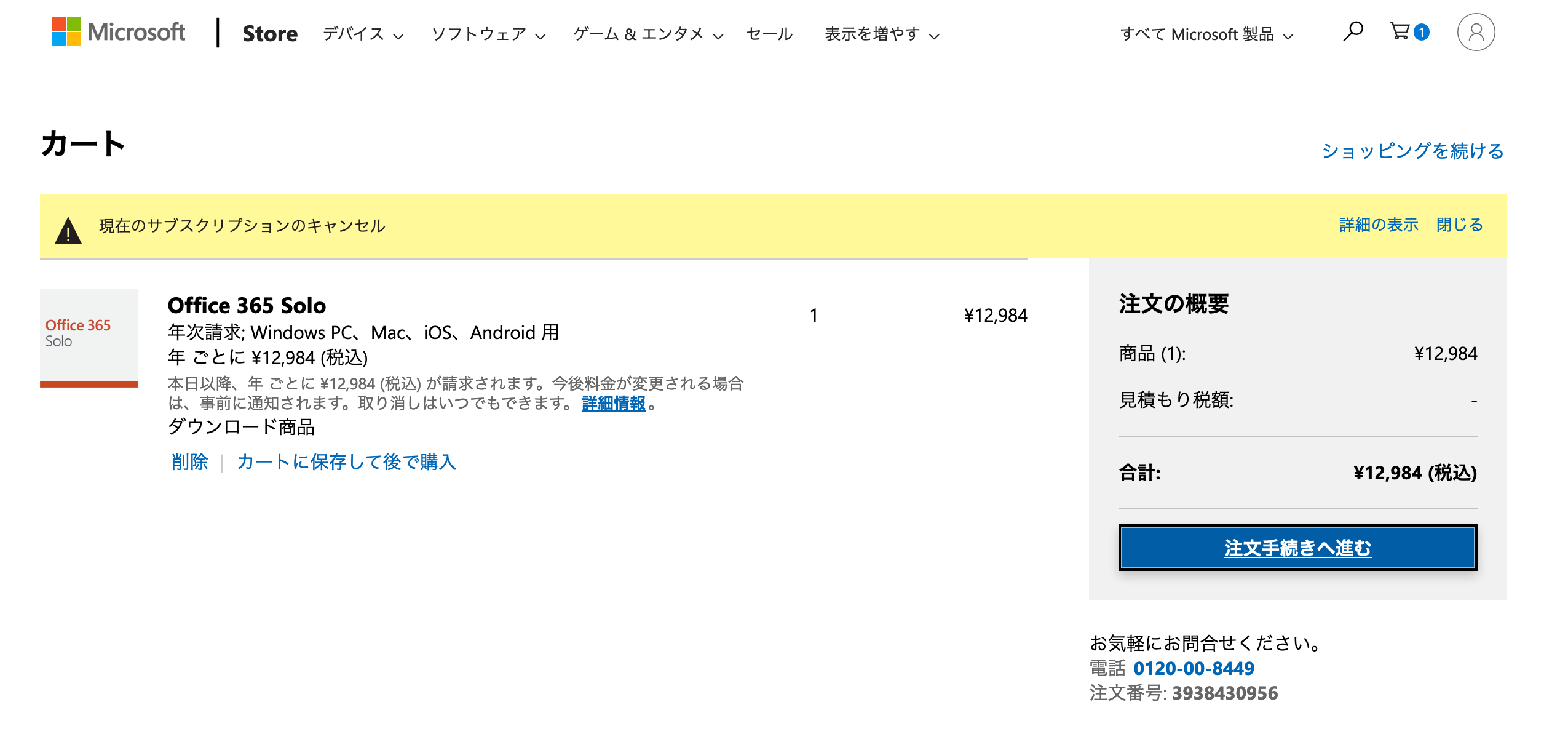1568x742 pixels.
Task: Click the Store header link
Action: (x=270, y=34)
